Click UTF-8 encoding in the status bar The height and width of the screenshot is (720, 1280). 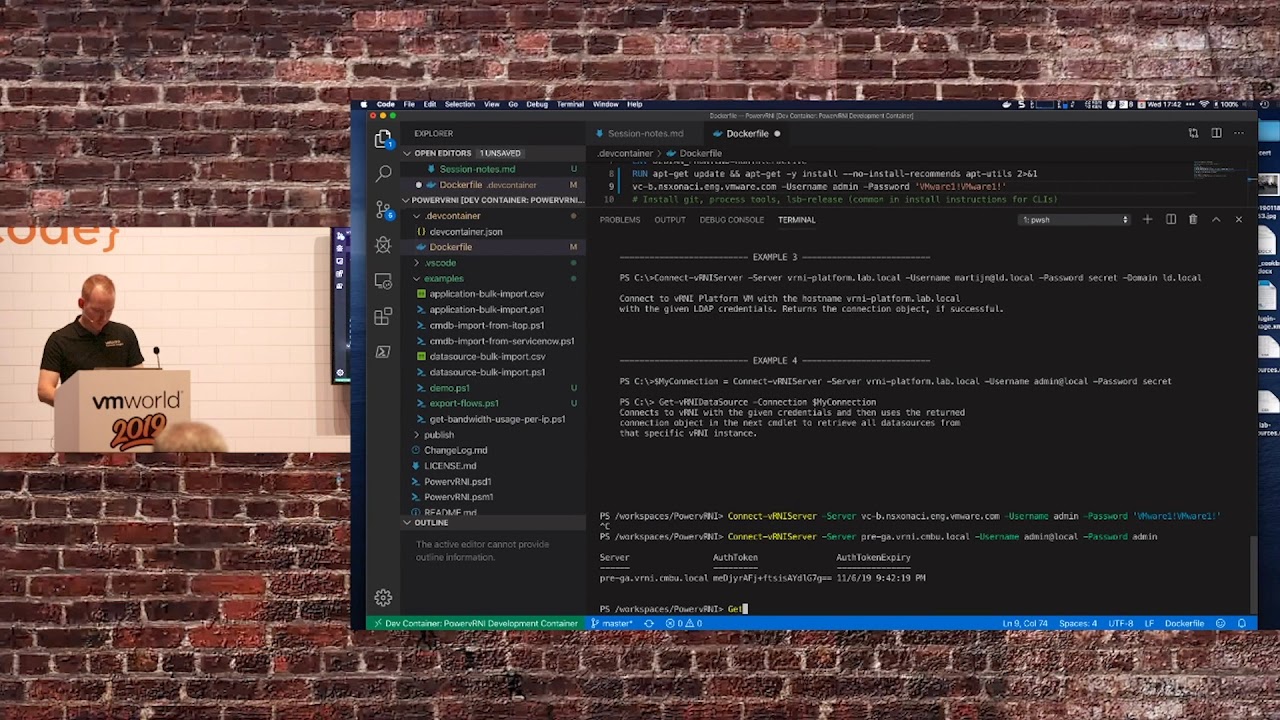(x=1123, y=623)
